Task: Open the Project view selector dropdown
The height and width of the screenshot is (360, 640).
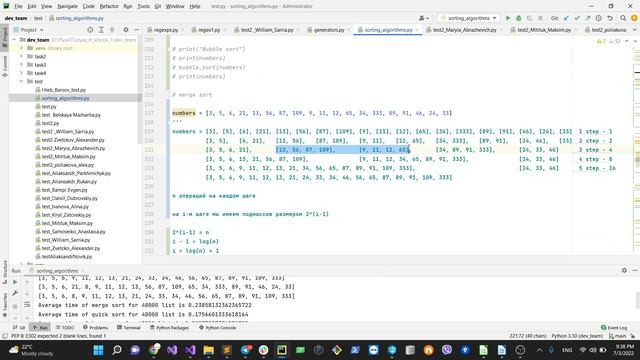Action: [29, 30]
